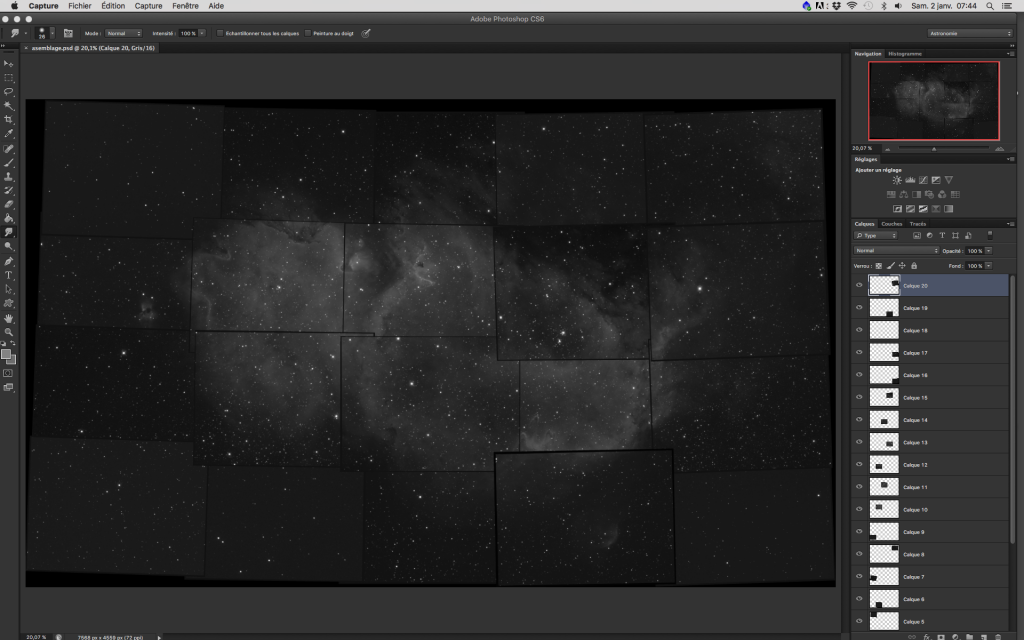
Task: Adjust the Navigator zoom slider
Action: point(934,149)
